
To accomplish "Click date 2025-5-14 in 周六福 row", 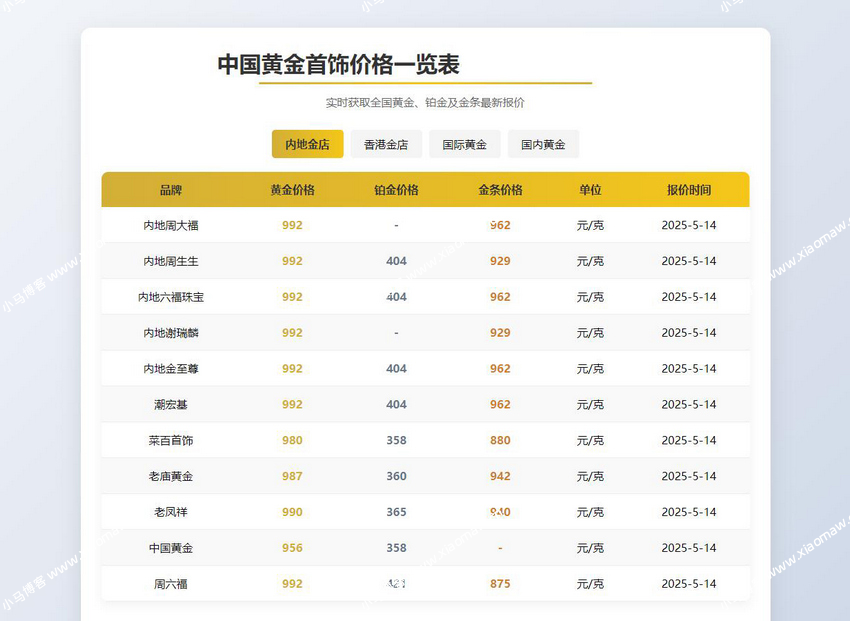I will [x=689, y=584].
